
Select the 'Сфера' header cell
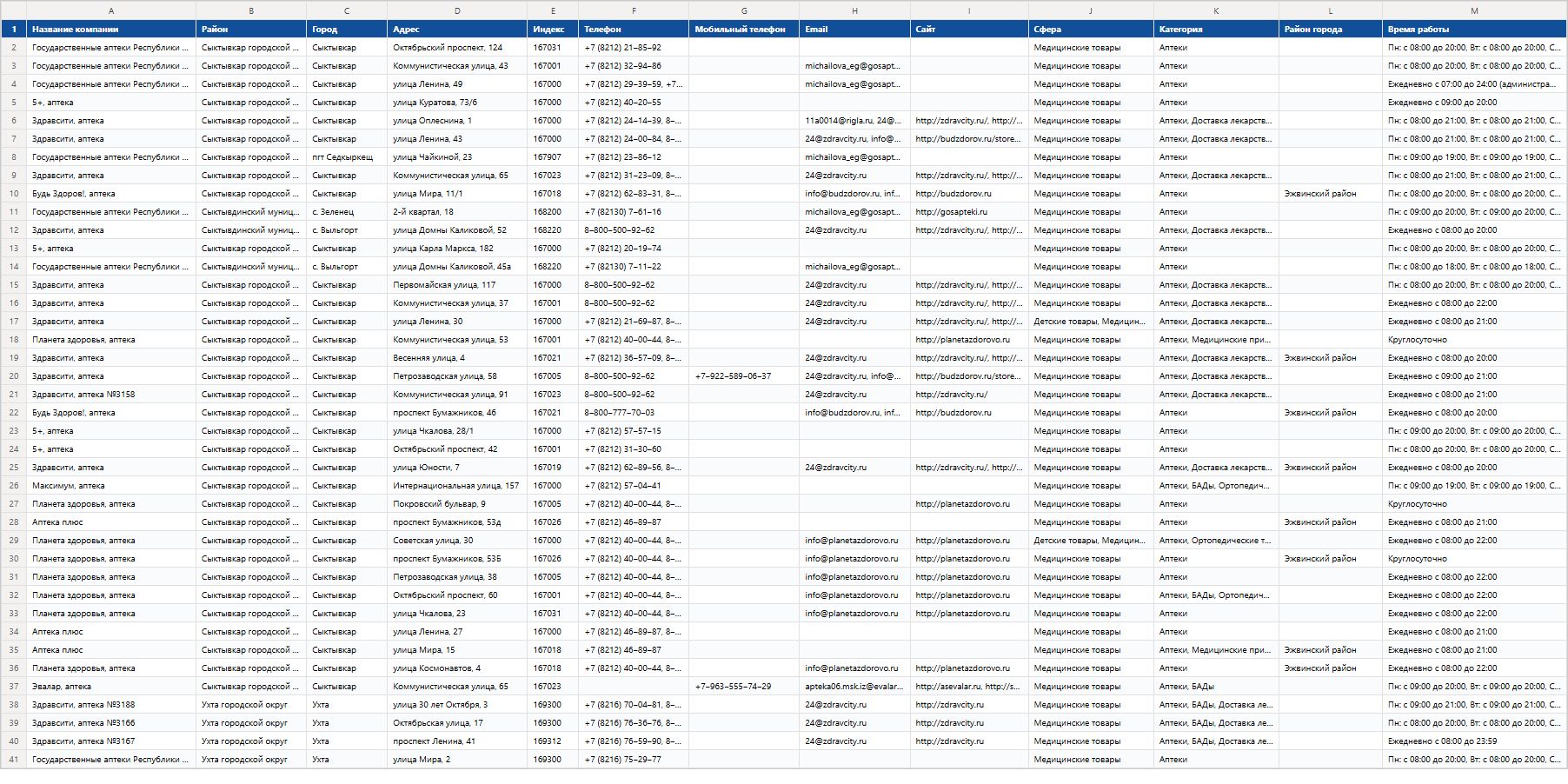point(1091,29)
